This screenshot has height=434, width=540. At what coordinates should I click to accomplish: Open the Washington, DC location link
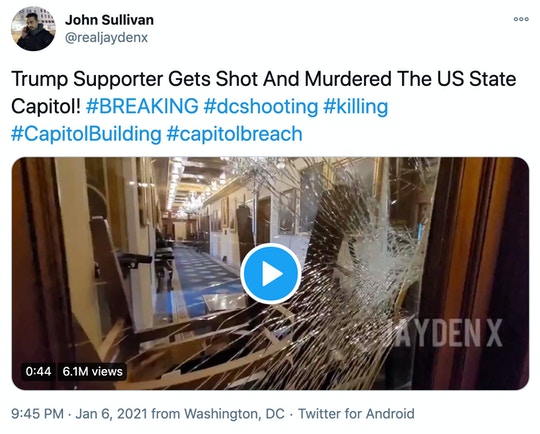[234, 413]
